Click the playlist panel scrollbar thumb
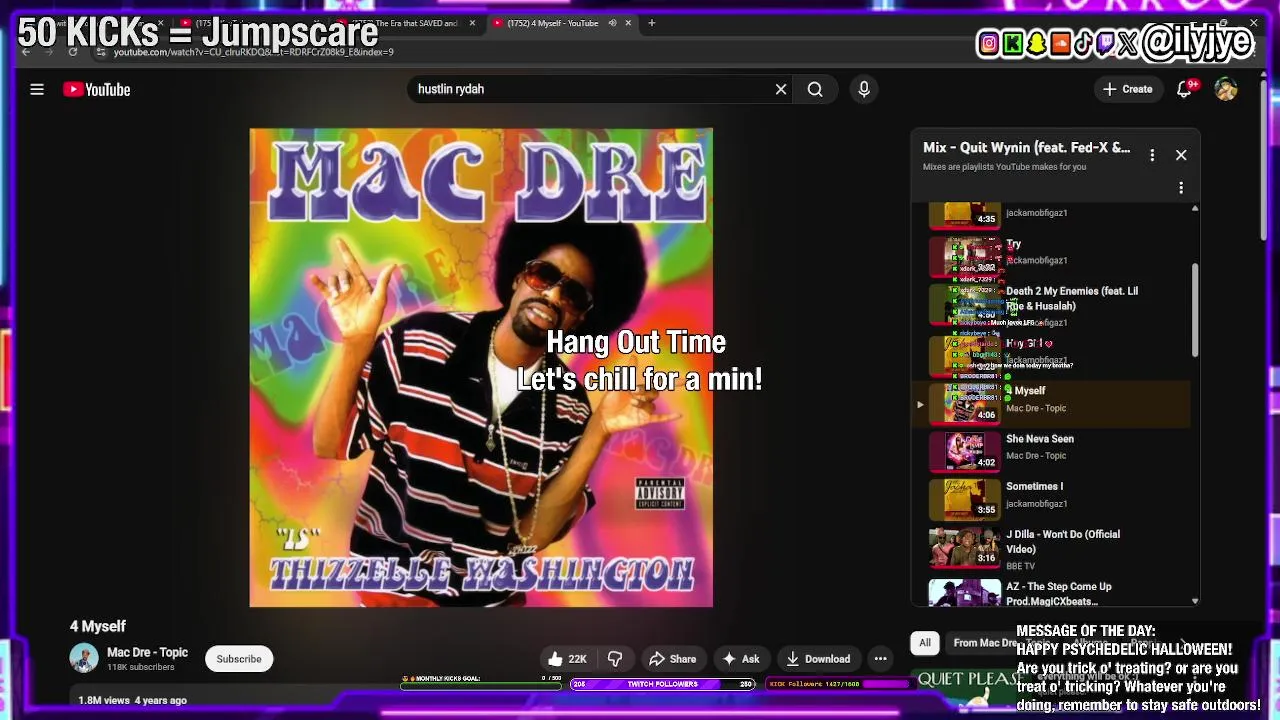 point(1195,310)
